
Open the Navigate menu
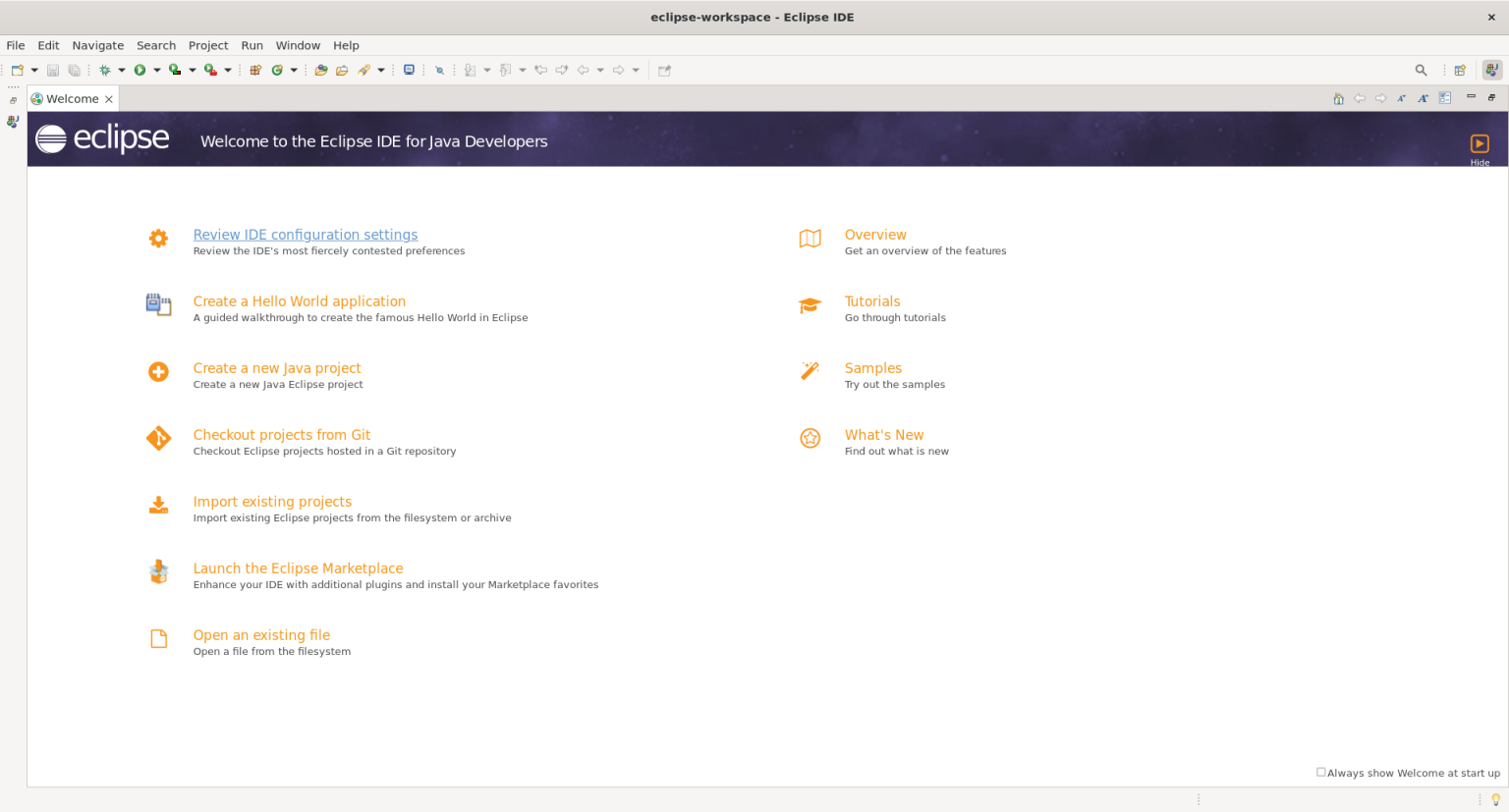coord(97,45)
